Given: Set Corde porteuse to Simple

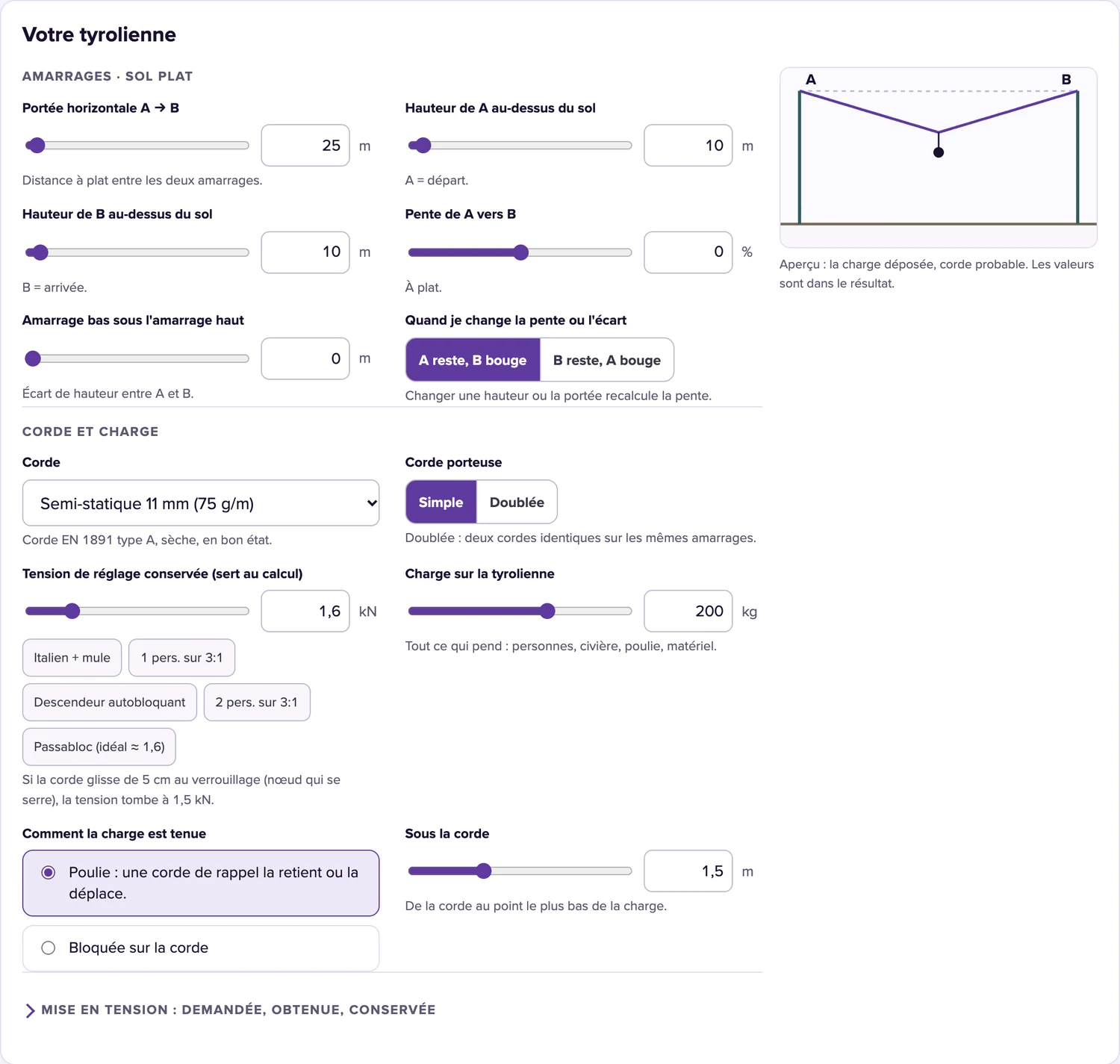Looking at the screenshot, I should 441,503.
